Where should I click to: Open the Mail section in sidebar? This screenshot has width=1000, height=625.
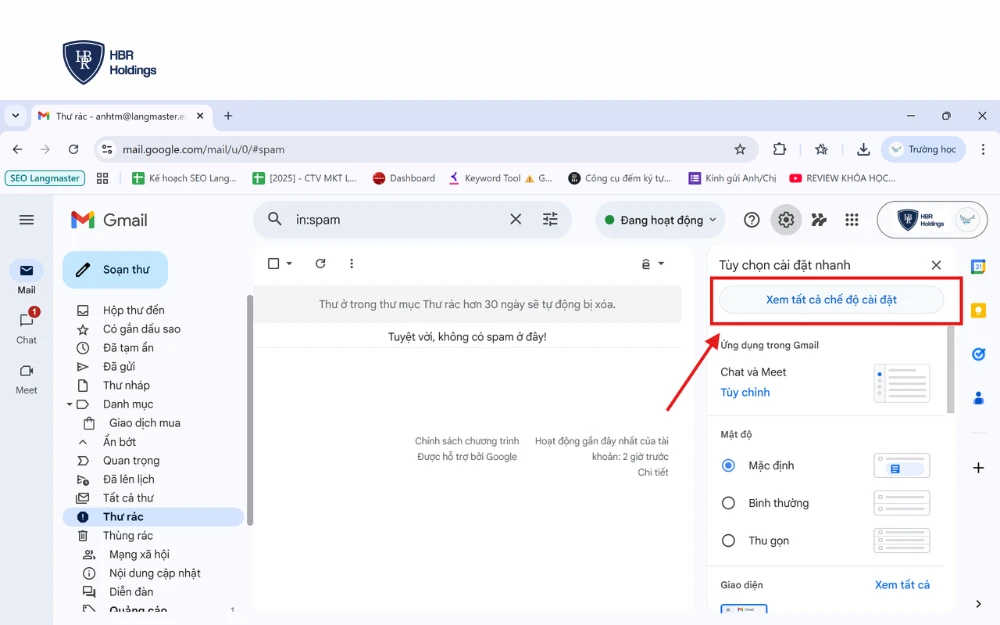pyautogui.click(x=26, y=277)
